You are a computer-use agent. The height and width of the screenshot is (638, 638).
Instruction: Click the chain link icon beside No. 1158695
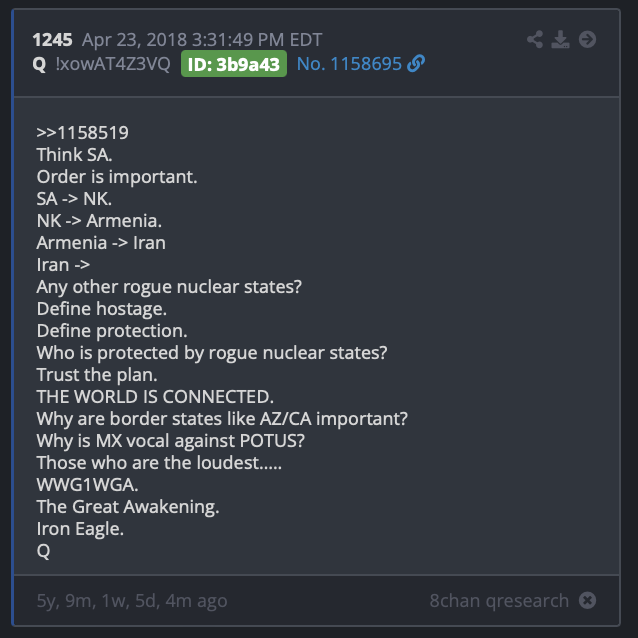click(416, 64)
